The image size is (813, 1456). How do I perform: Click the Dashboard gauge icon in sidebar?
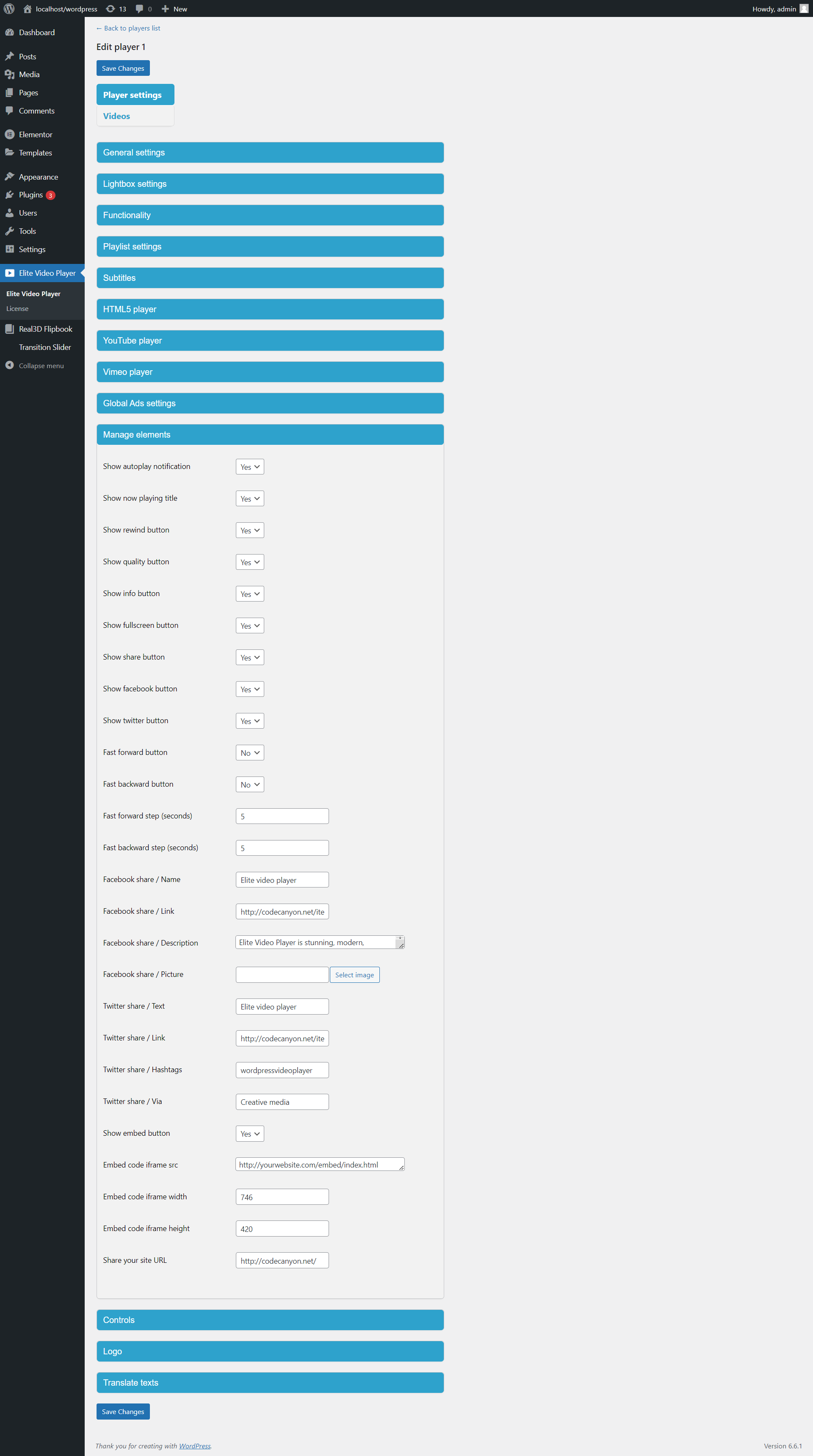pyautogui.click(x=10, y=32)
